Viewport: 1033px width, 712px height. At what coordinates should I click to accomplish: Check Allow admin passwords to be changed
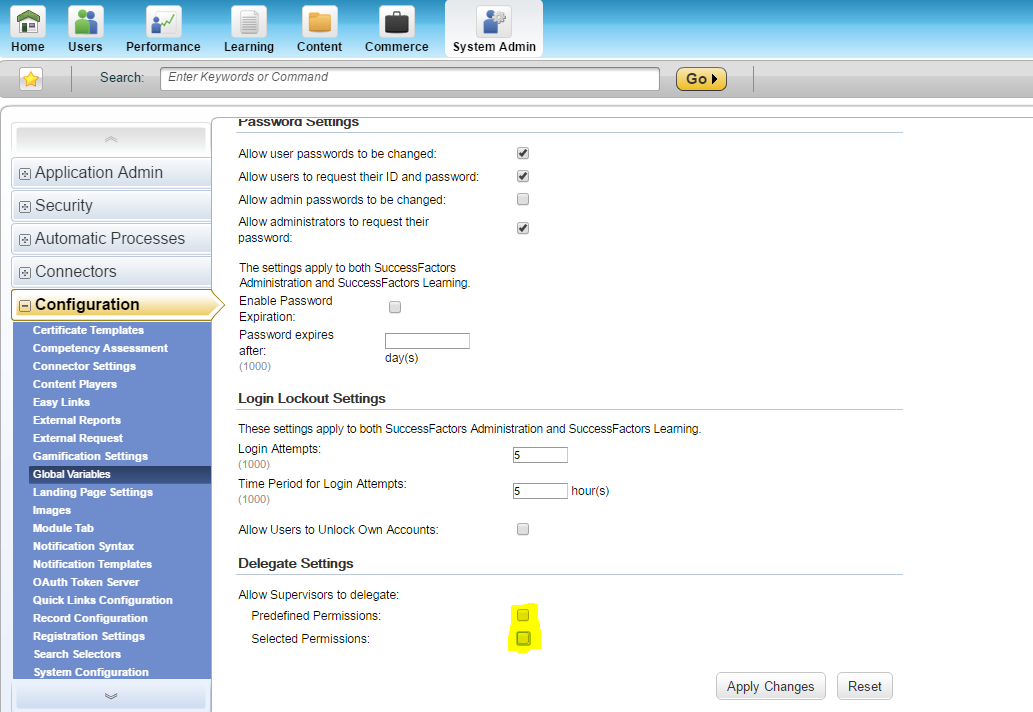point(523,199)
